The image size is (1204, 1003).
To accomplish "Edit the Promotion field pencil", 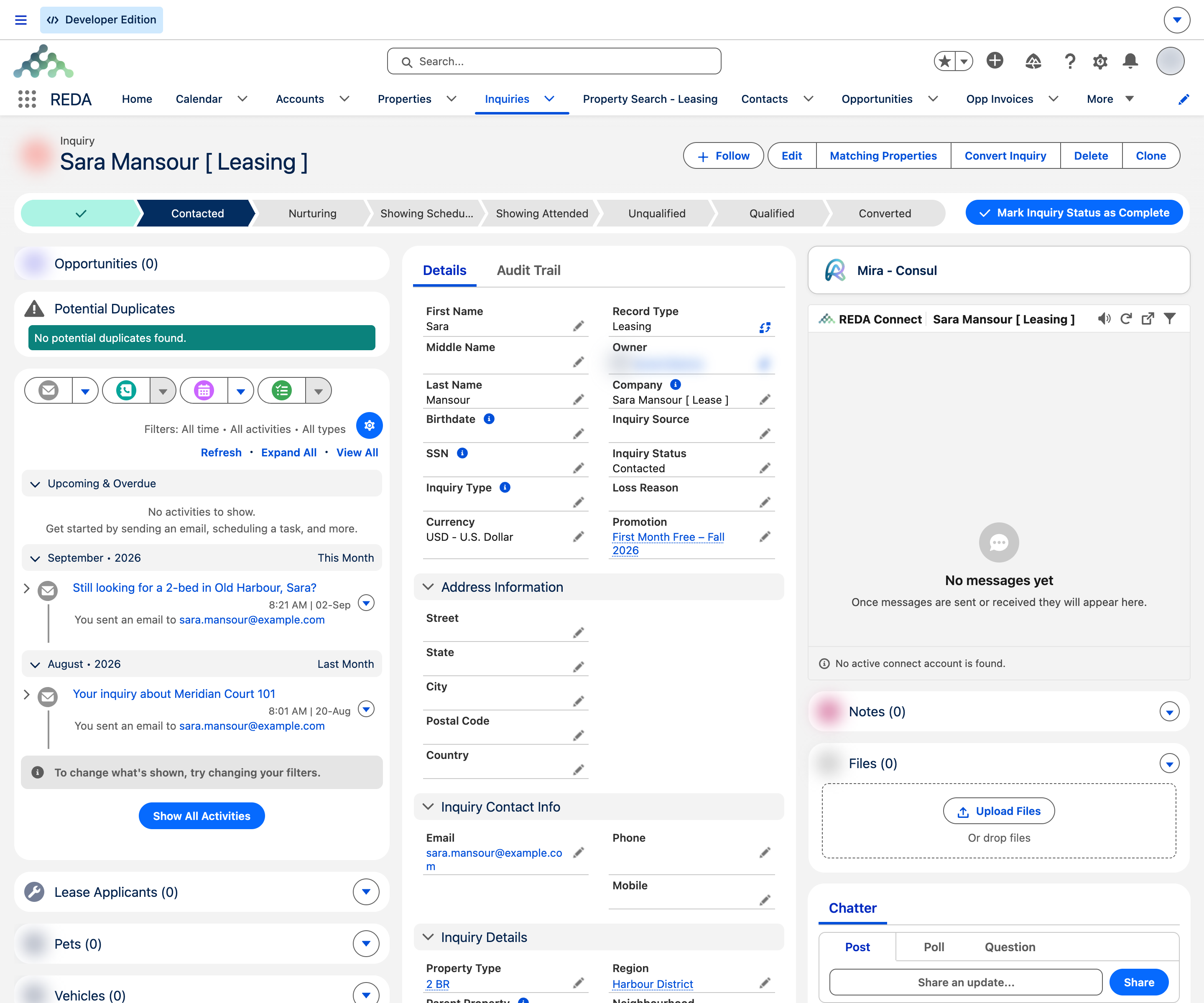I will point(765,537).
